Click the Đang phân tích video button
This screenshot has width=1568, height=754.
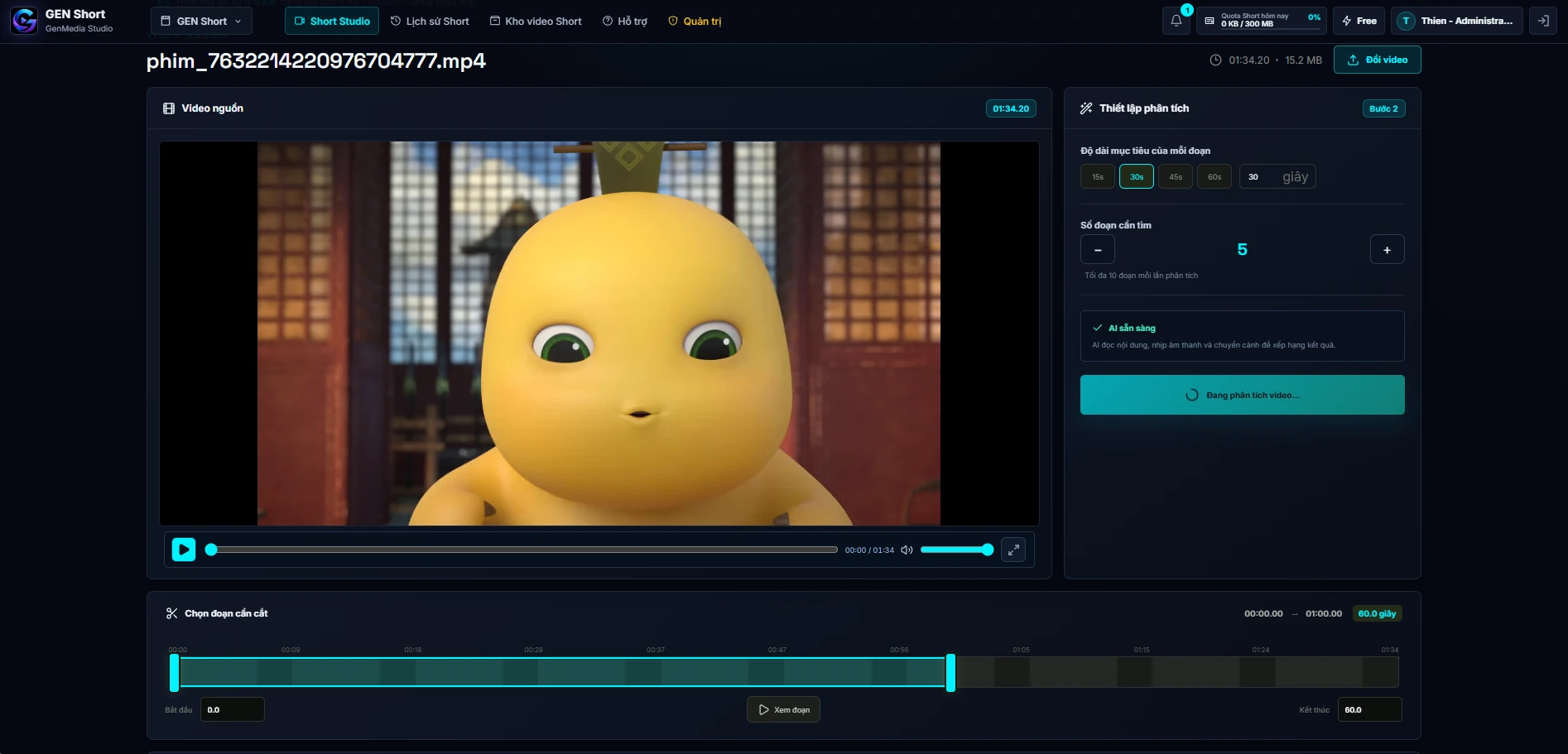[1243, 395]
